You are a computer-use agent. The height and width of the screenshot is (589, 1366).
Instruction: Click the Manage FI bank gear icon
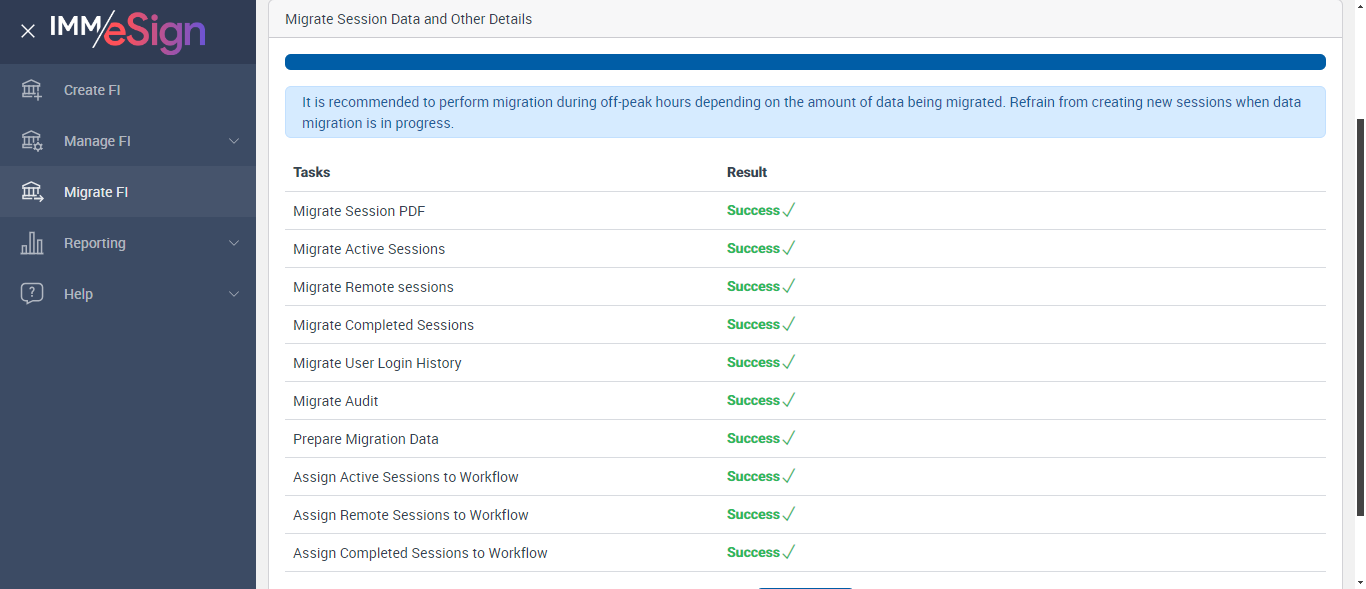click(x=32, y=141)
